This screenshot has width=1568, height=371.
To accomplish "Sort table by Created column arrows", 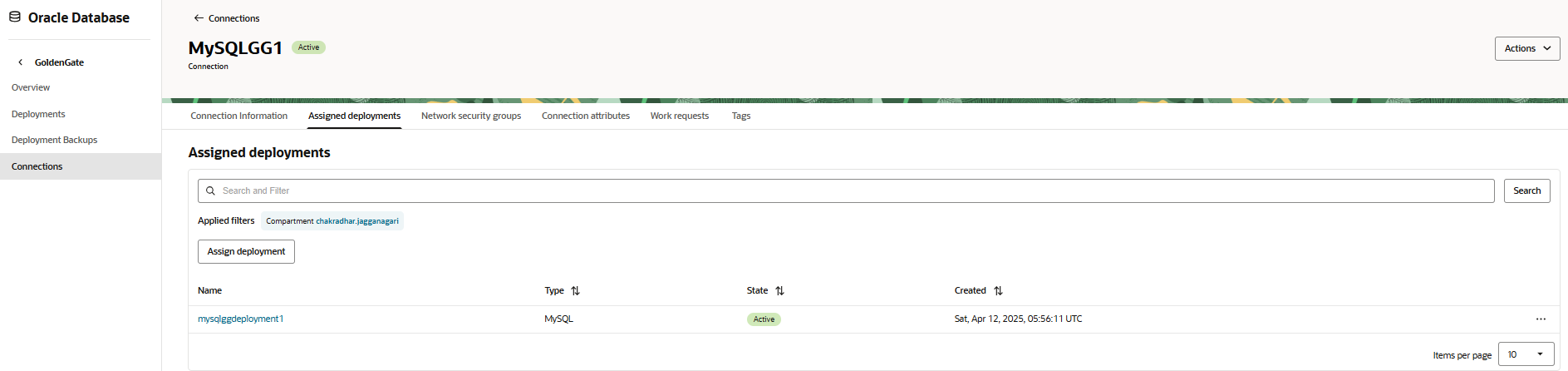I will [998, 291].
